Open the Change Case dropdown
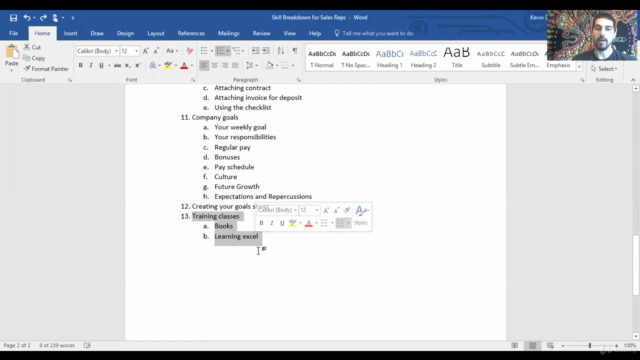The width and height of the screenshot is (640, 360). pos(172,51)
